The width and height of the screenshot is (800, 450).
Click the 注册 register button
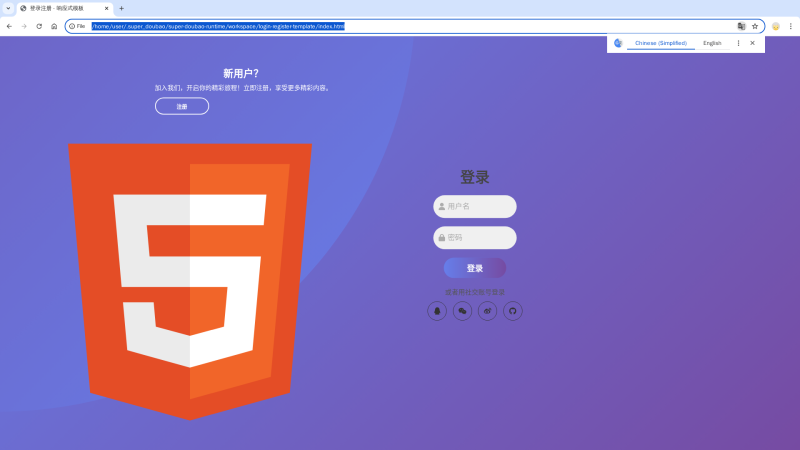click(182, 106)
